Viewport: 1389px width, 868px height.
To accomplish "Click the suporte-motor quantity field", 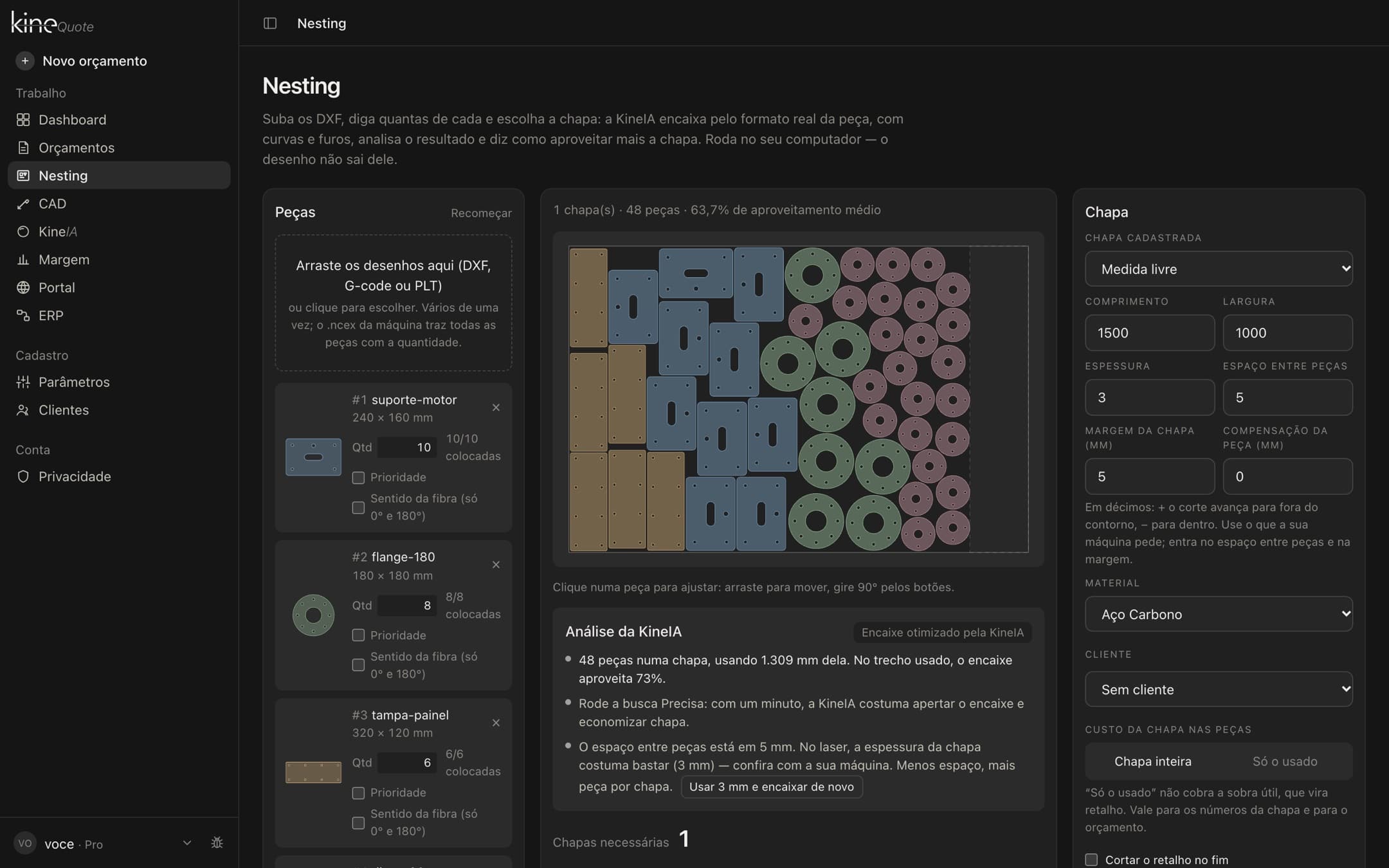I will click(407, 448).
